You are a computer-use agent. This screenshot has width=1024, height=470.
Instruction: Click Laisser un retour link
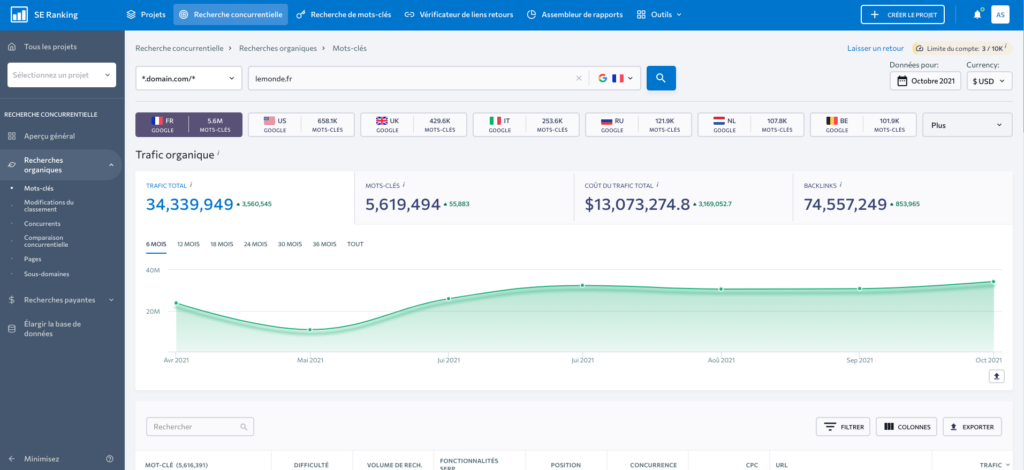click(x=875, y=48)
